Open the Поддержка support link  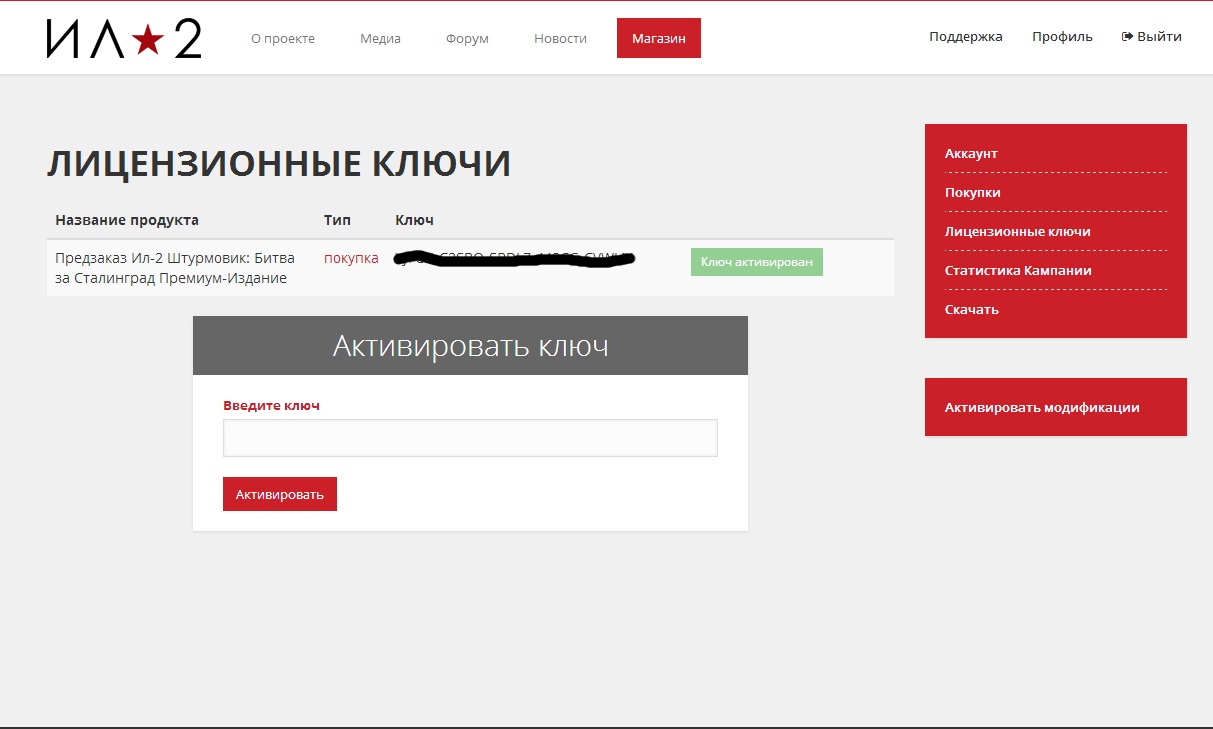point(966,37)
